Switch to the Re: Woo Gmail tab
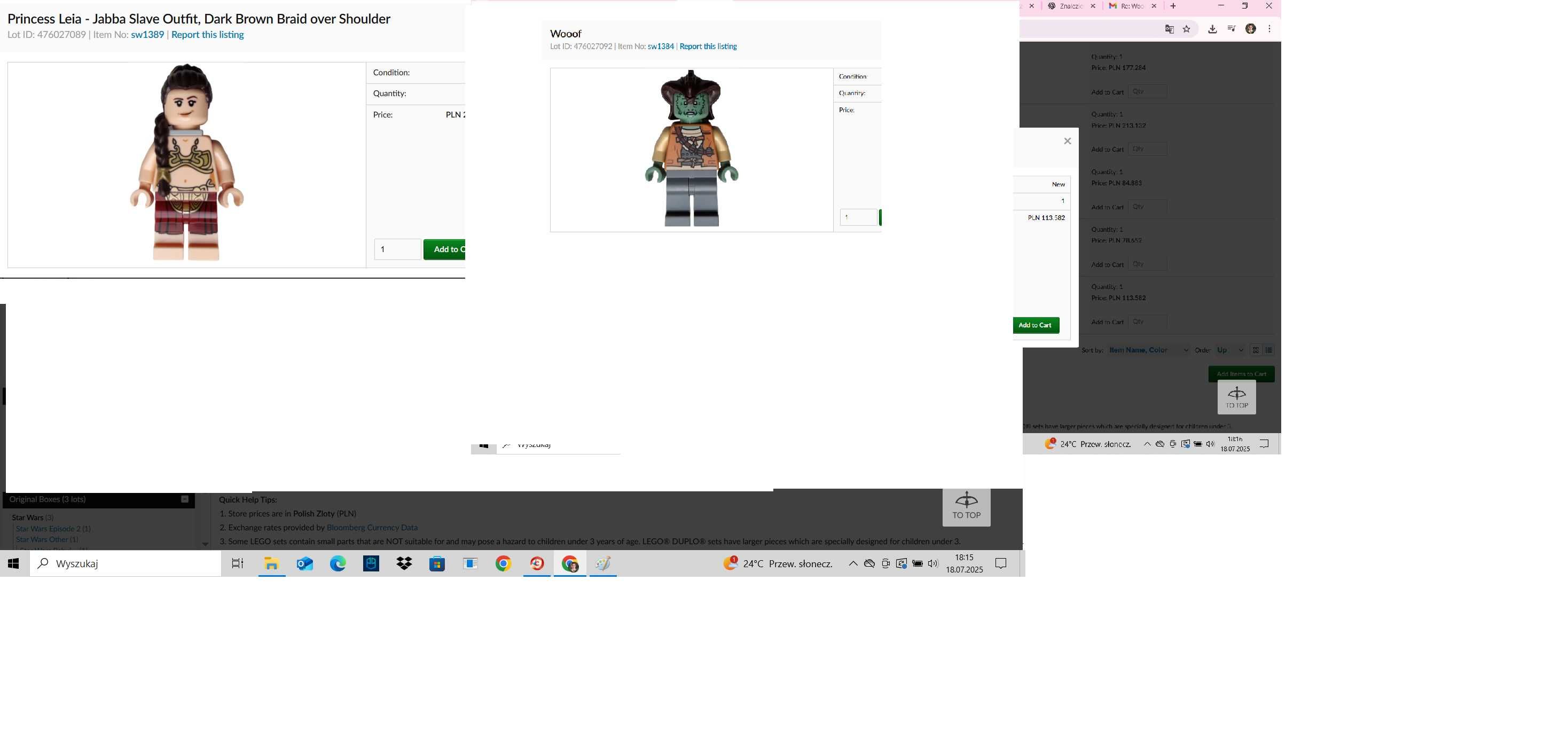This screenshot has height=737, width=1568. coord(1132,6)
